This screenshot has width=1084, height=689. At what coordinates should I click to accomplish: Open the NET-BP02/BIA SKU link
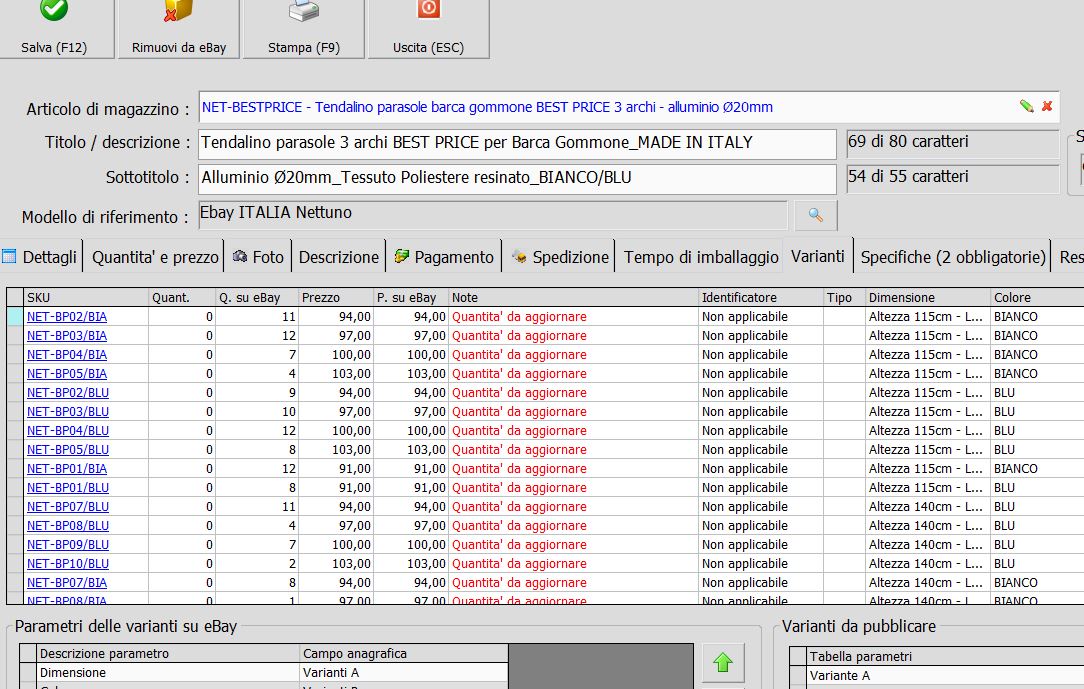point(67,317)
